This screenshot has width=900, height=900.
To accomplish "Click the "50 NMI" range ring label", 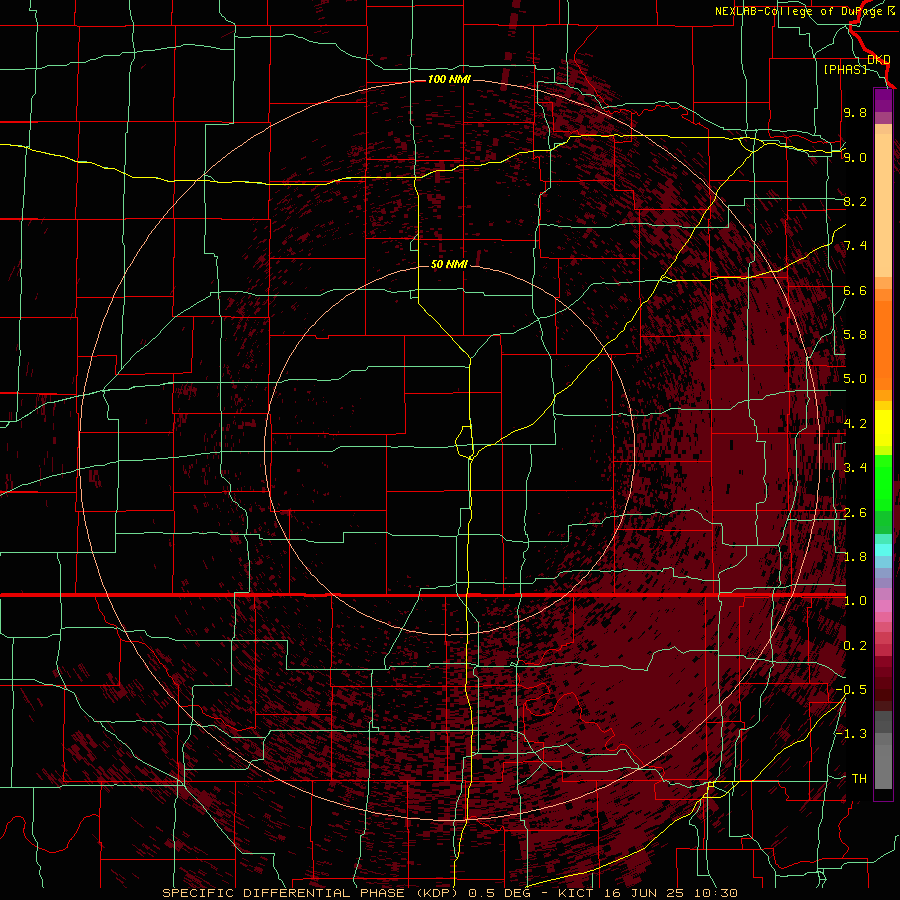I will point(449,264).
